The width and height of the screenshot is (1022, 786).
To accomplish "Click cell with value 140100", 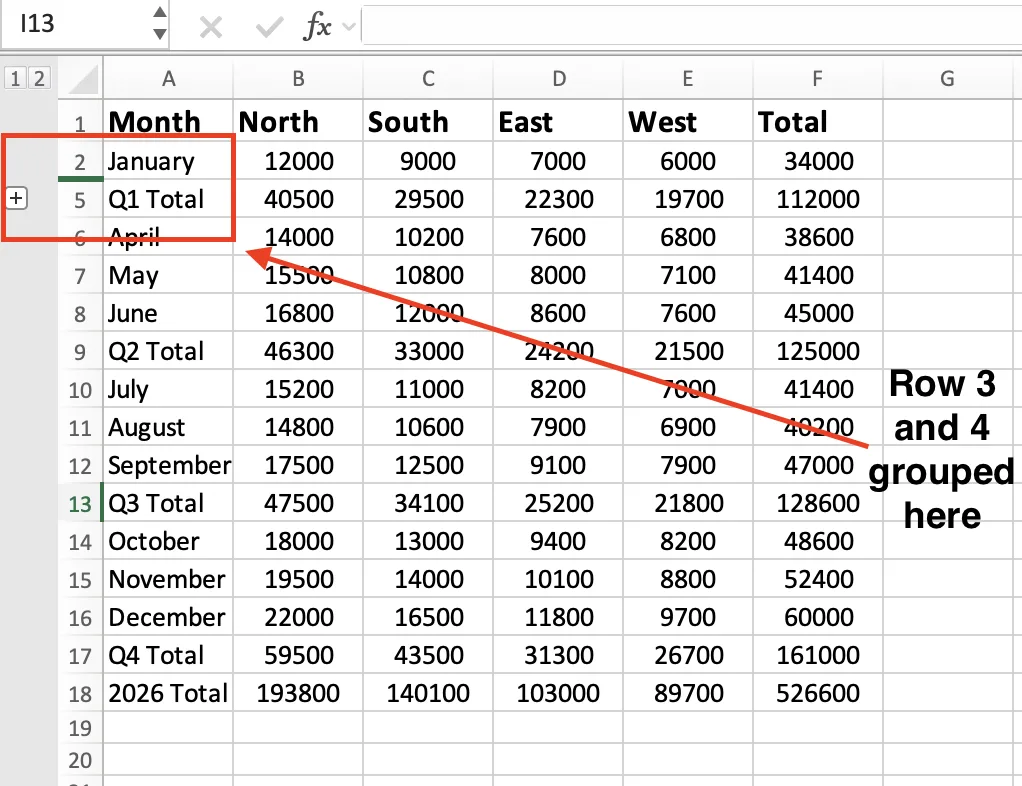I will click(428, 693).
